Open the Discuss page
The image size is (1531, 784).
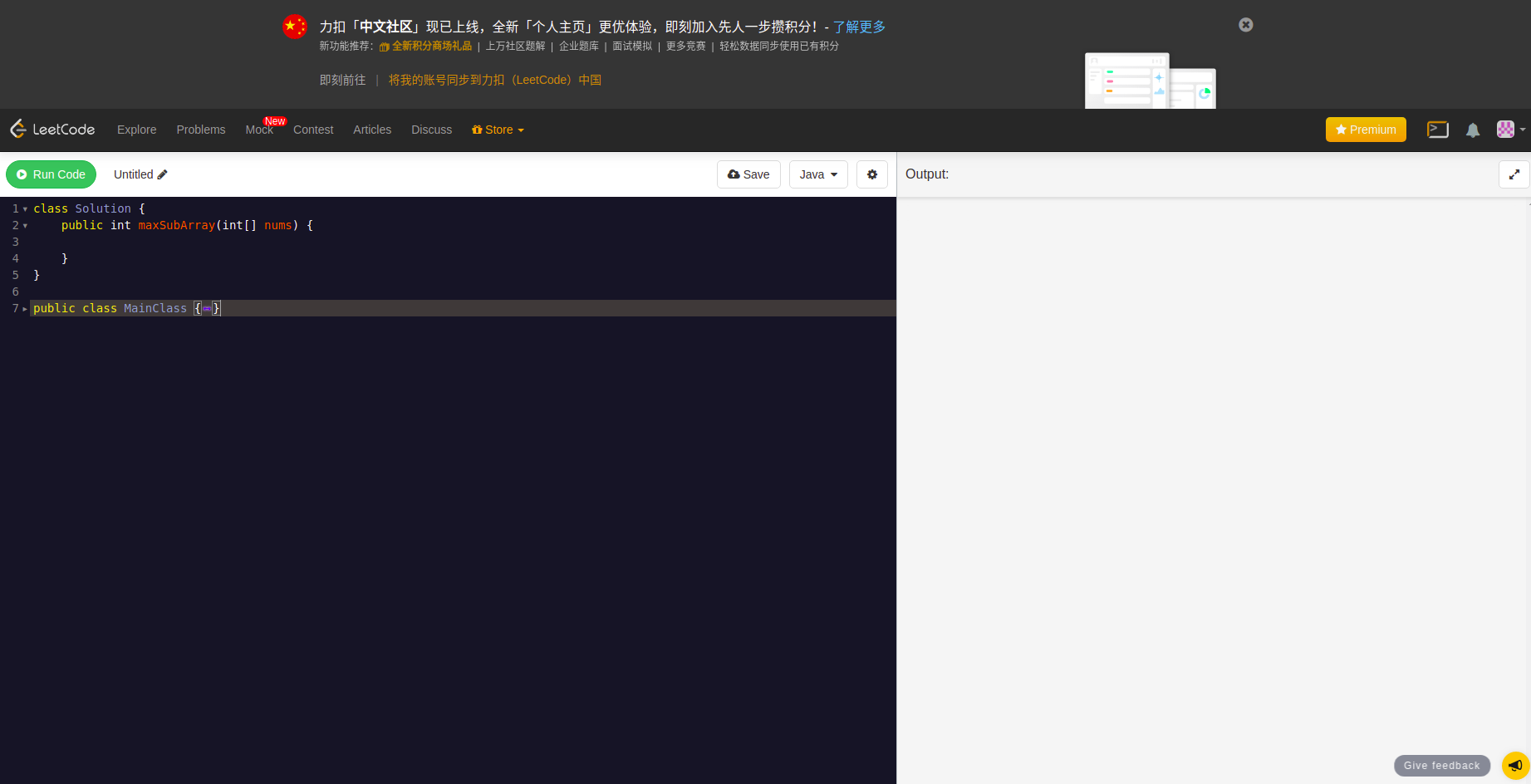[432, 130]
